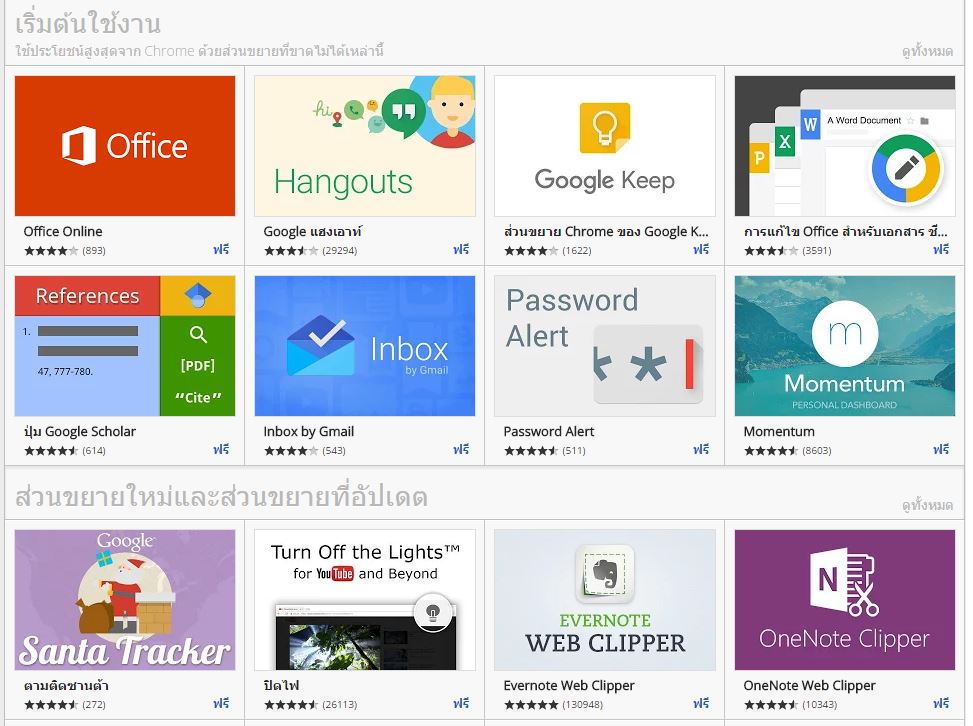Click the star rating for Password Alert
The image size is (973, 726).
[x=531, y=450]
